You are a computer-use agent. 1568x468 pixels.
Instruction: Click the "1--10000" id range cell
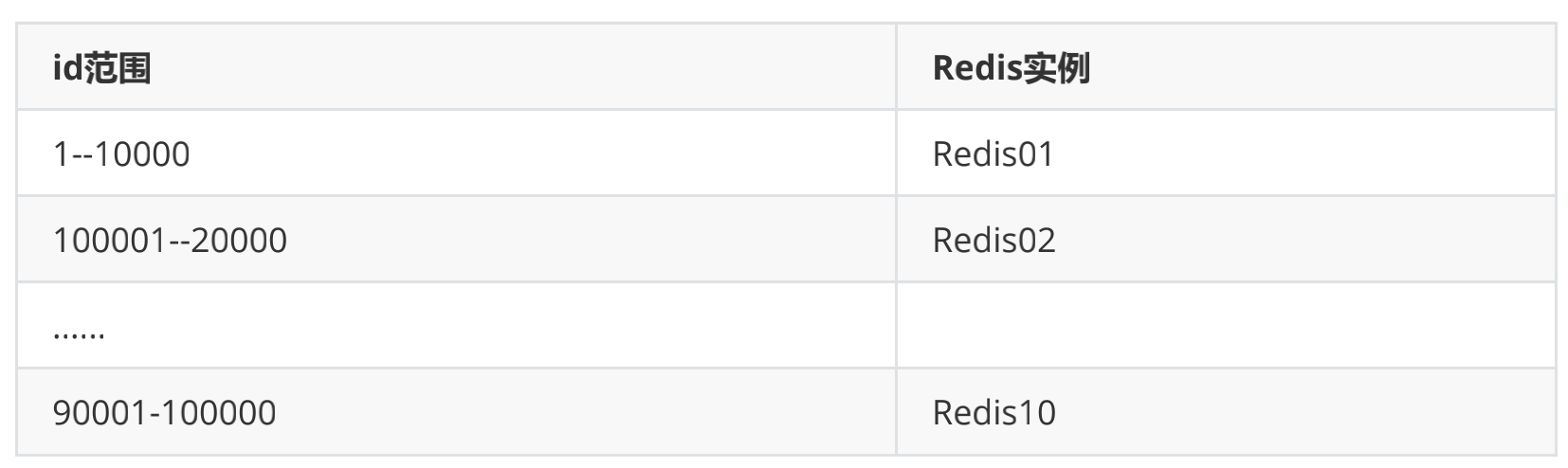tap(121, 153)
